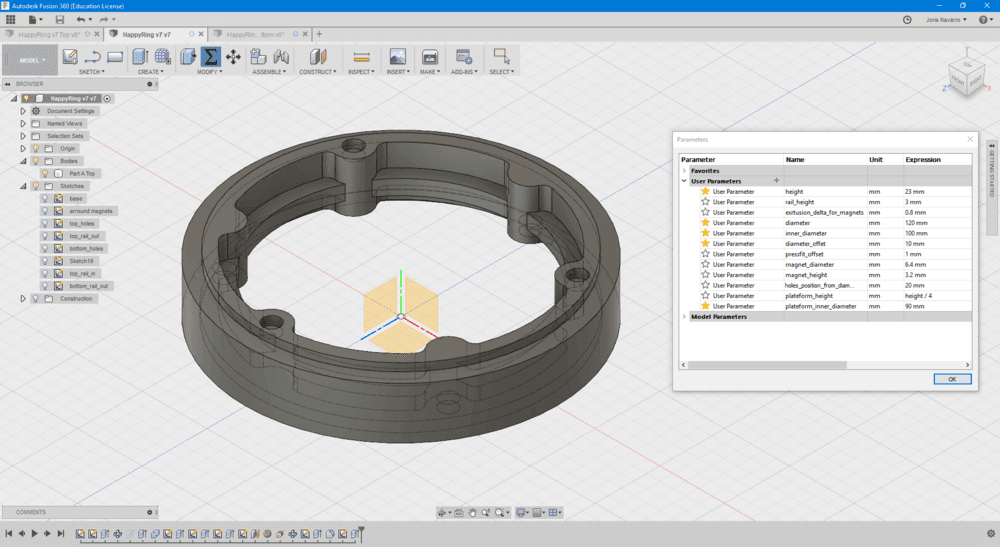The width and height of the screenshot is (1000, 547).
Task: Expand Model Parameters section
Action: click(x=684, y=316)
